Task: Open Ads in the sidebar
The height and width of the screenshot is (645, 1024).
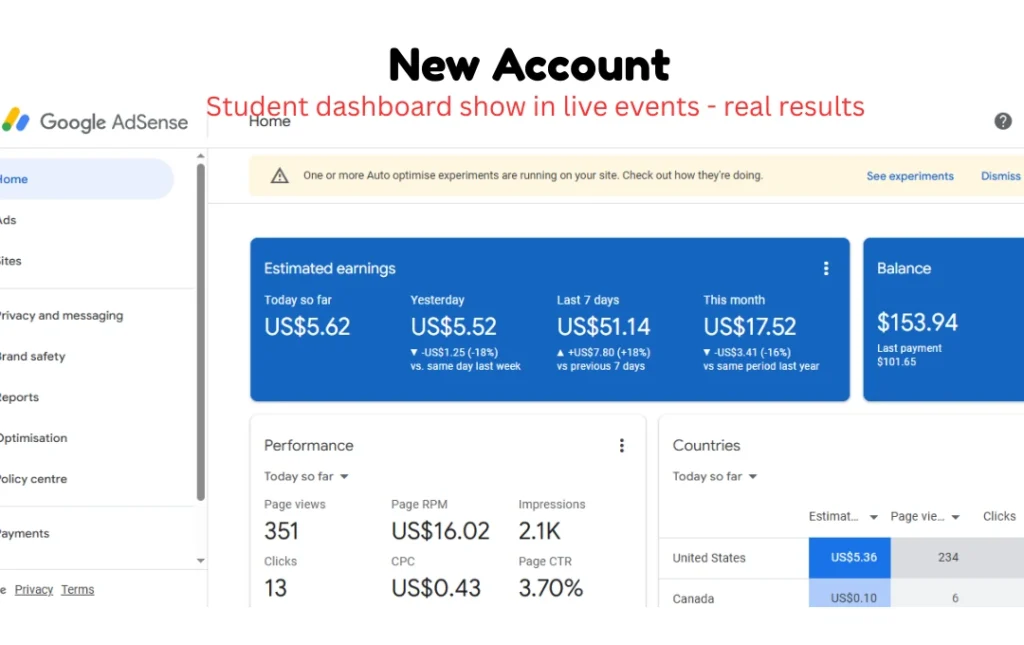Action: pos(8,220)
